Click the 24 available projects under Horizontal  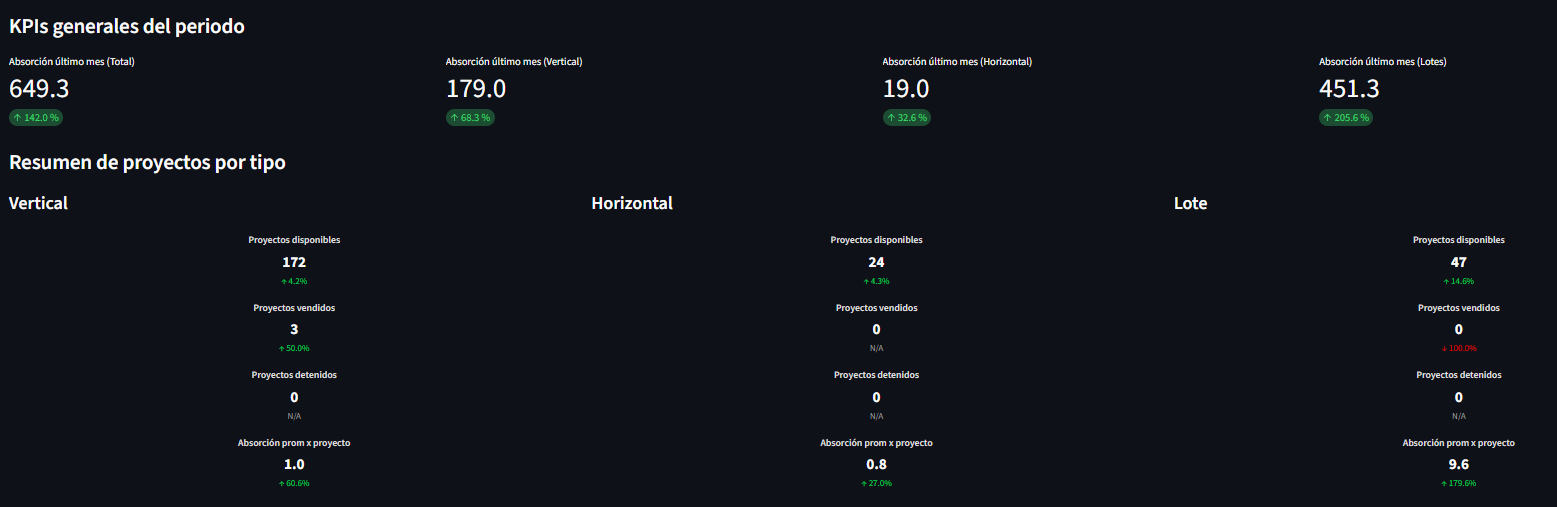(876, 262)
